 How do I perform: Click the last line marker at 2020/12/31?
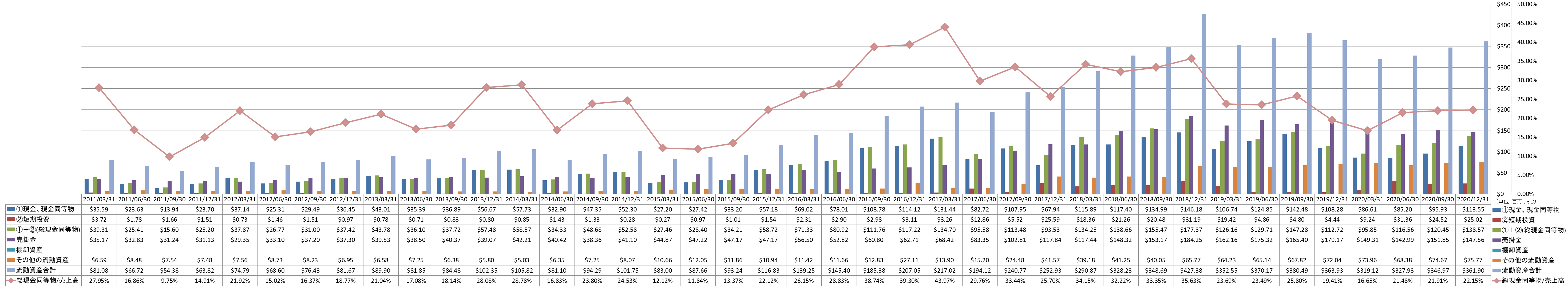tap(1472, 110)
